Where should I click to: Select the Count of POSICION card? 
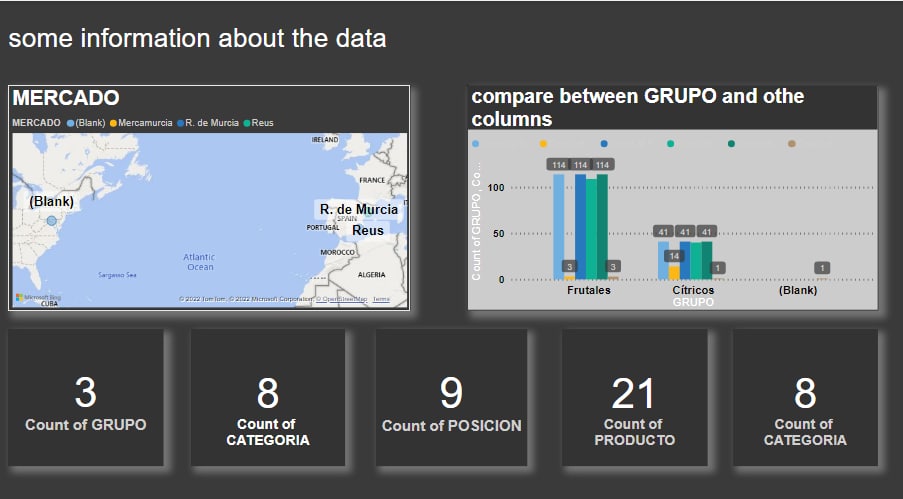coord(452,398)
